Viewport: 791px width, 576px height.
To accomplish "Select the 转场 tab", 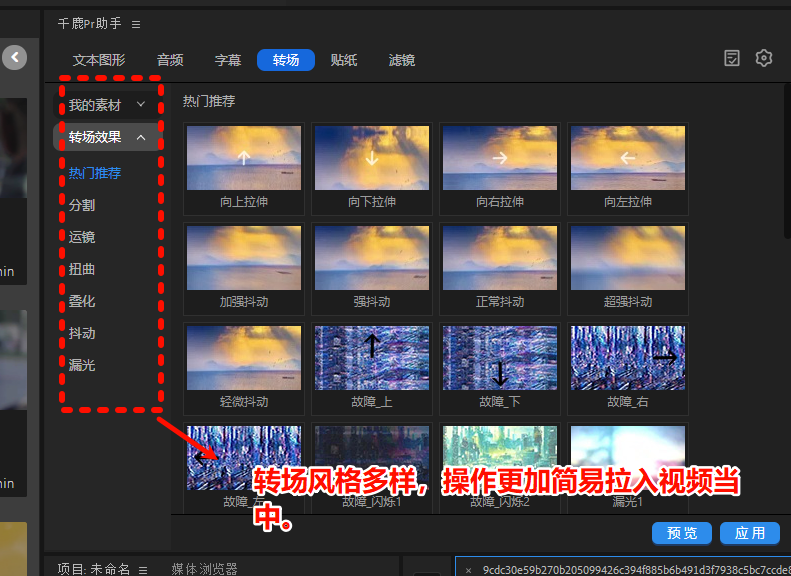I will (x=286, y=60).
